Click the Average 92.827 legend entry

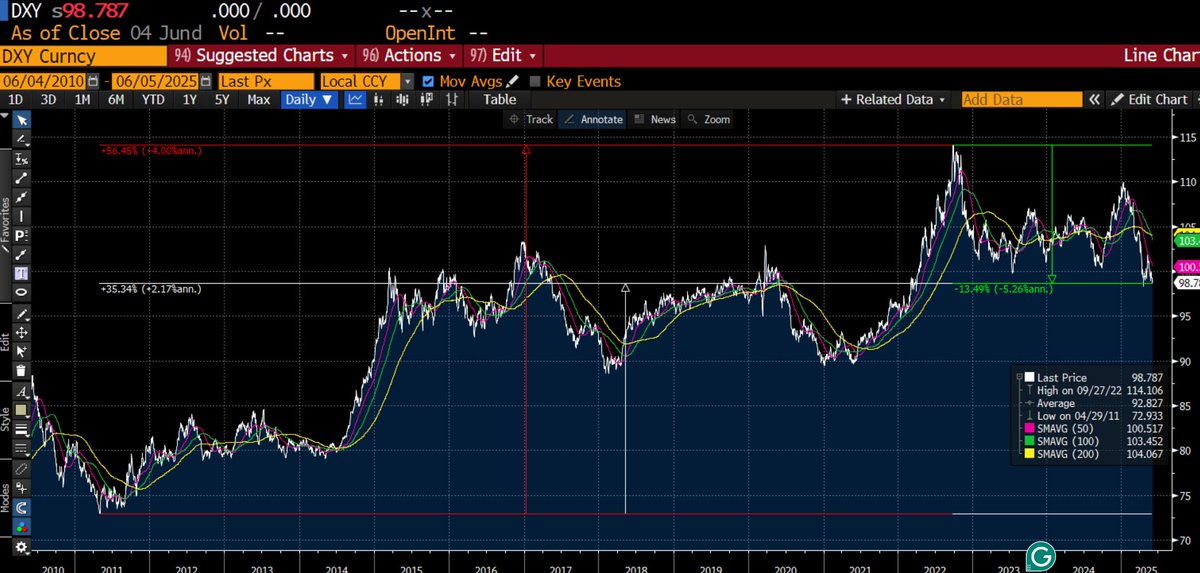pyautogui.click(x=1093, y=402)
